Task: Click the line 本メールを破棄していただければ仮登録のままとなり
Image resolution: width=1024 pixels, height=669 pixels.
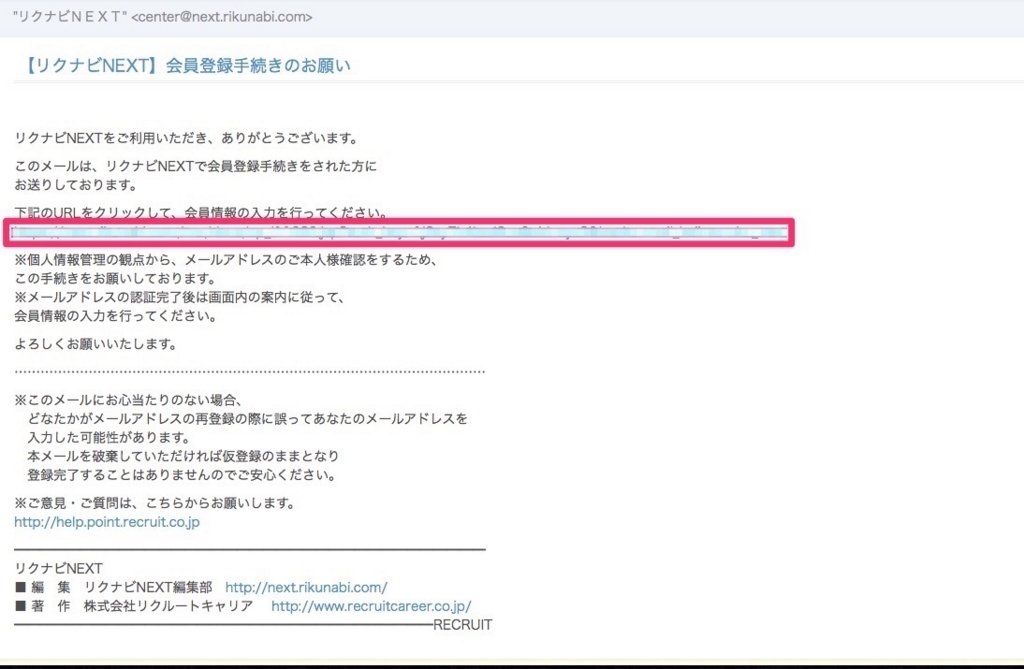Action: click(x=183, y=456)
